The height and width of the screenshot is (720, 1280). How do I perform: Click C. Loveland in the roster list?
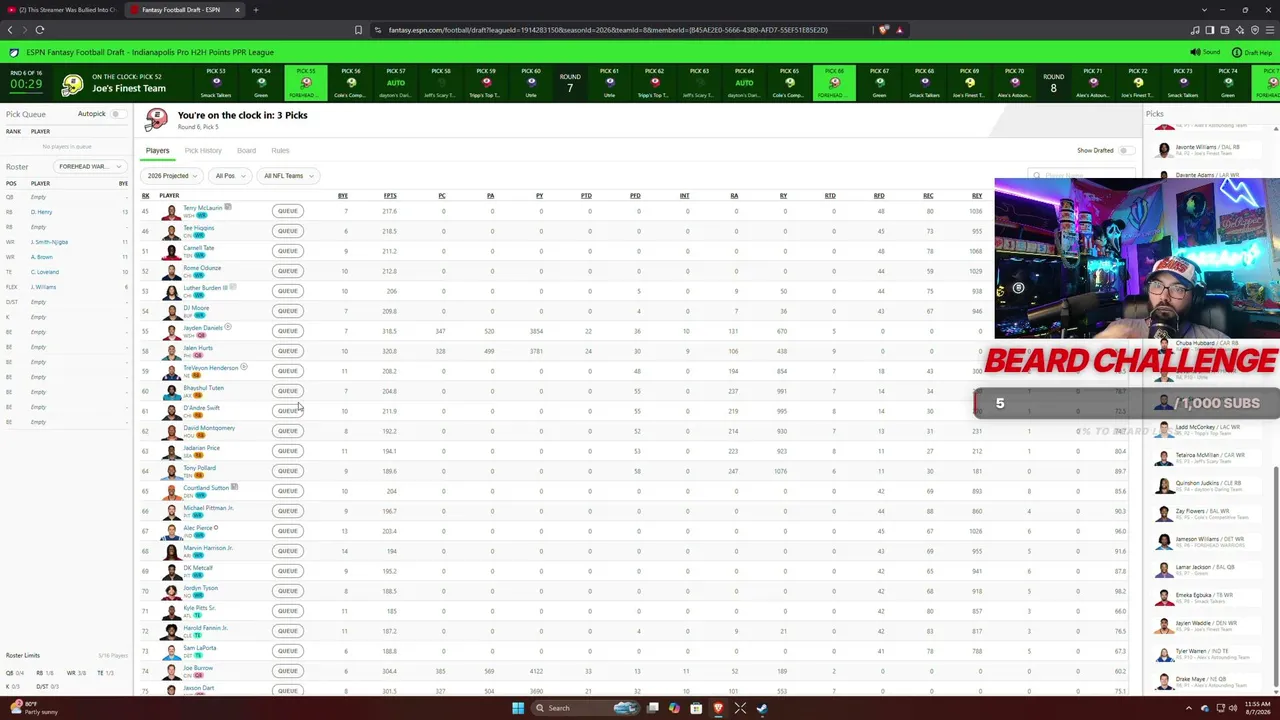[x=45, y=272]
